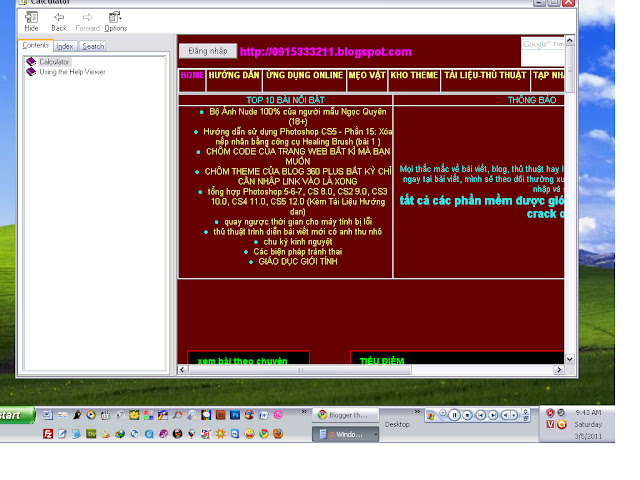Launch Firefox from quick launch
Screen dimensions: 640x480
[278, 434]
